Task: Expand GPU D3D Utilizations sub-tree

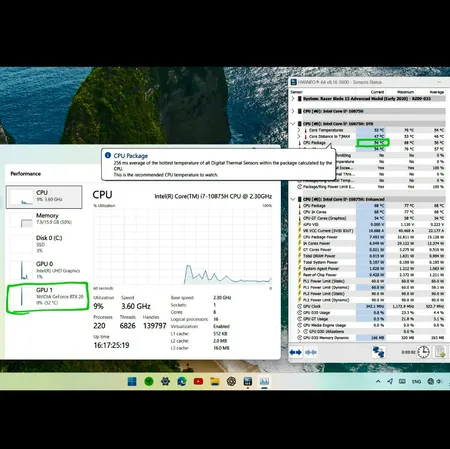Action: pos(299,331)
